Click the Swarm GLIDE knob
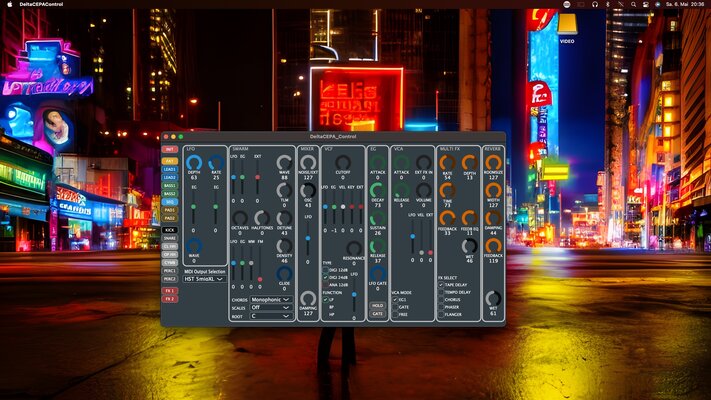The width and height of the screenshot is (711, 400). coord(284,273)
